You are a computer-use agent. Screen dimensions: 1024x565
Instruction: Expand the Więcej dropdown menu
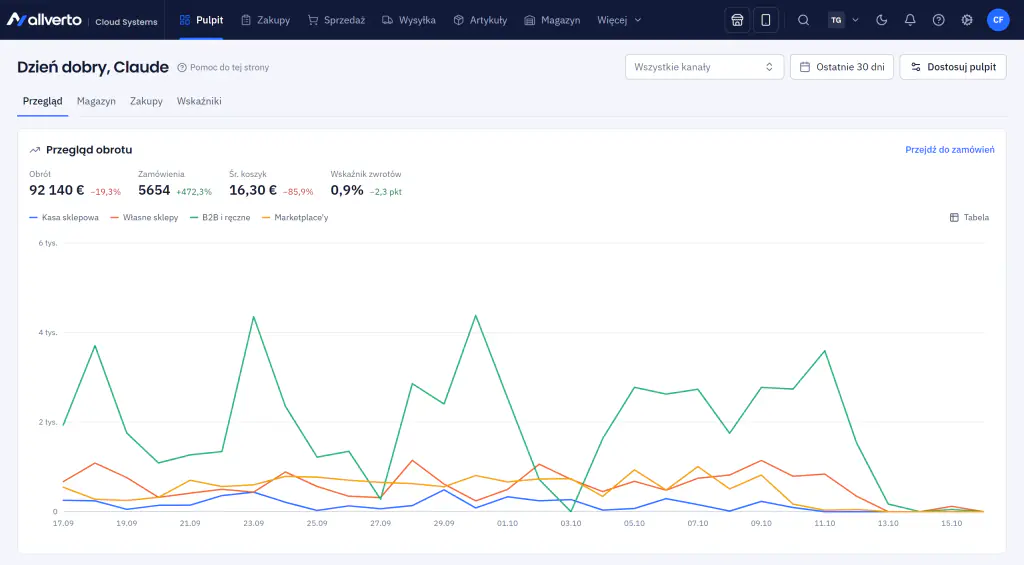619,20
